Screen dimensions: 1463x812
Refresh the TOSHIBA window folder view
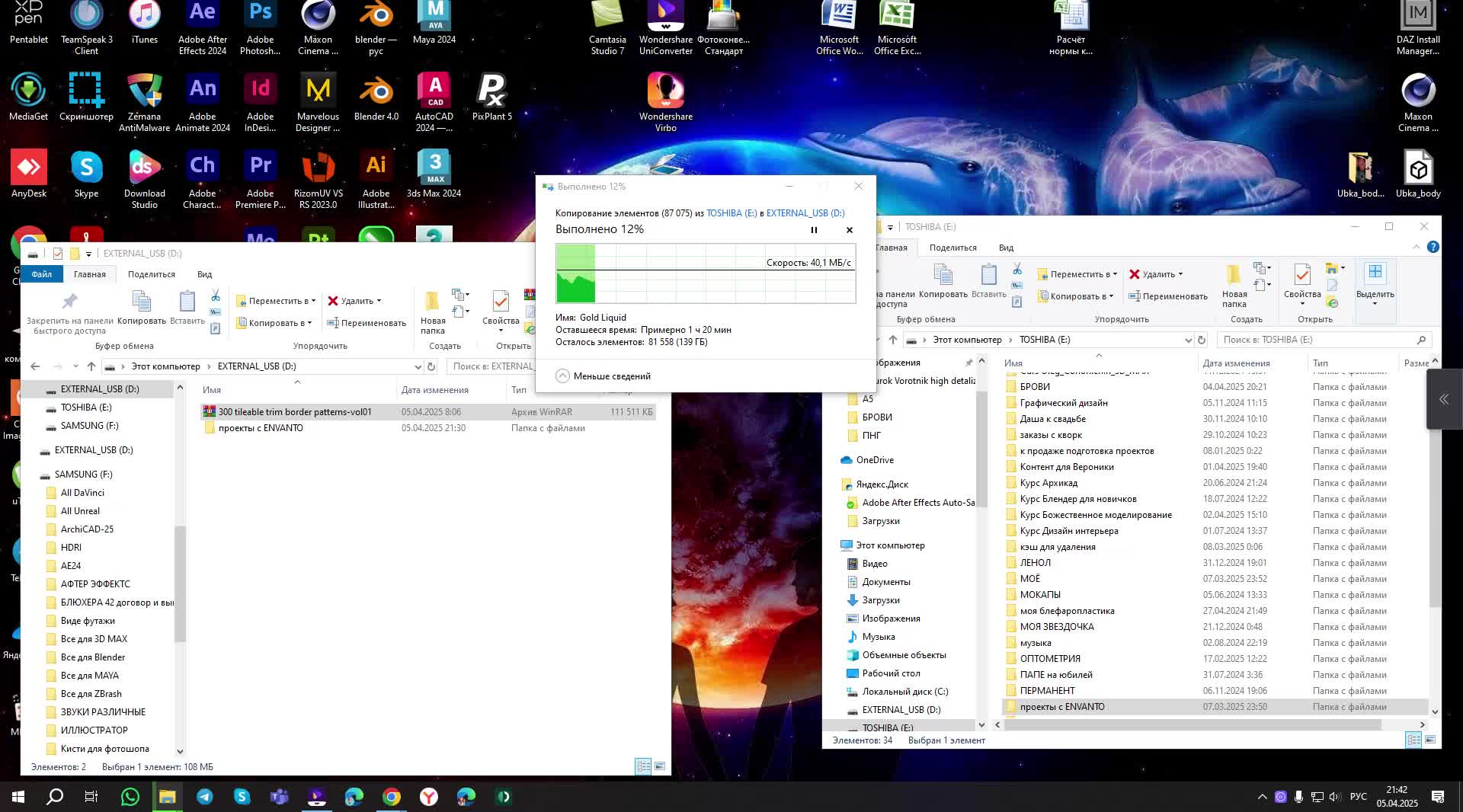tap(1202, 340)
